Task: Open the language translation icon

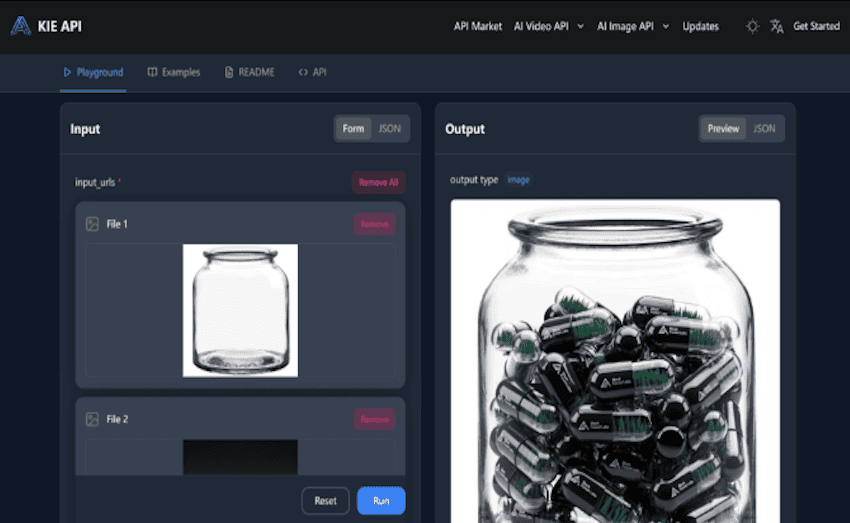Action: (x=777, y=26)
